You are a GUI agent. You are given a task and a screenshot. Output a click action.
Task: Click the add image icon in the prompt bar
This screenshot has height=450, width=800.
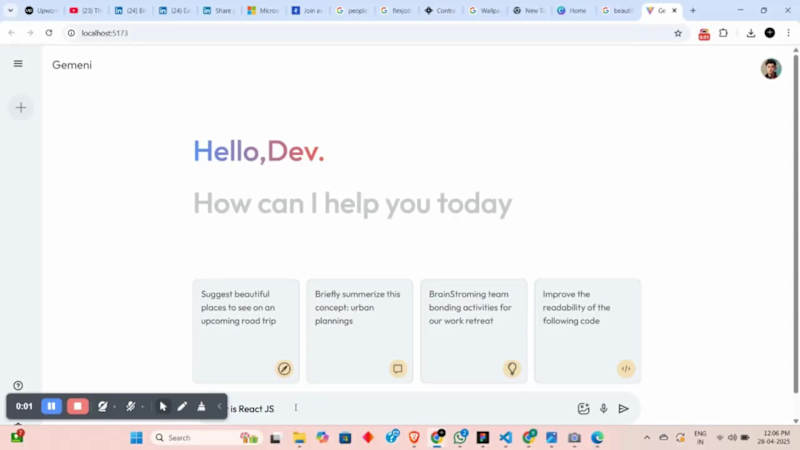583,408
